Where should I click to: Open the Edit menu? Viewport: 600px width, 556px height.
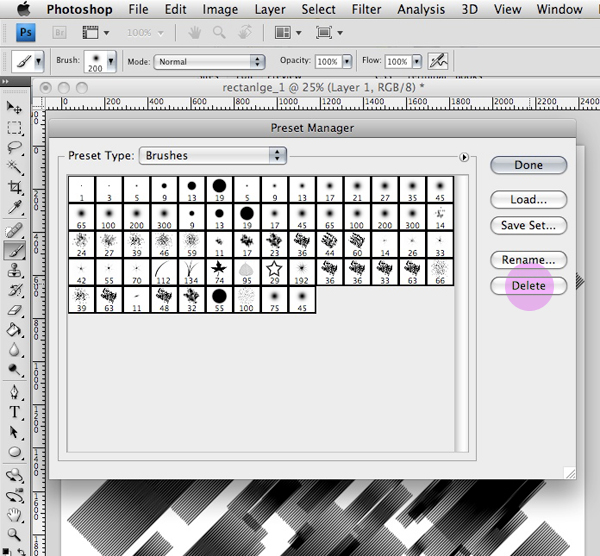(x=175, y=9)
